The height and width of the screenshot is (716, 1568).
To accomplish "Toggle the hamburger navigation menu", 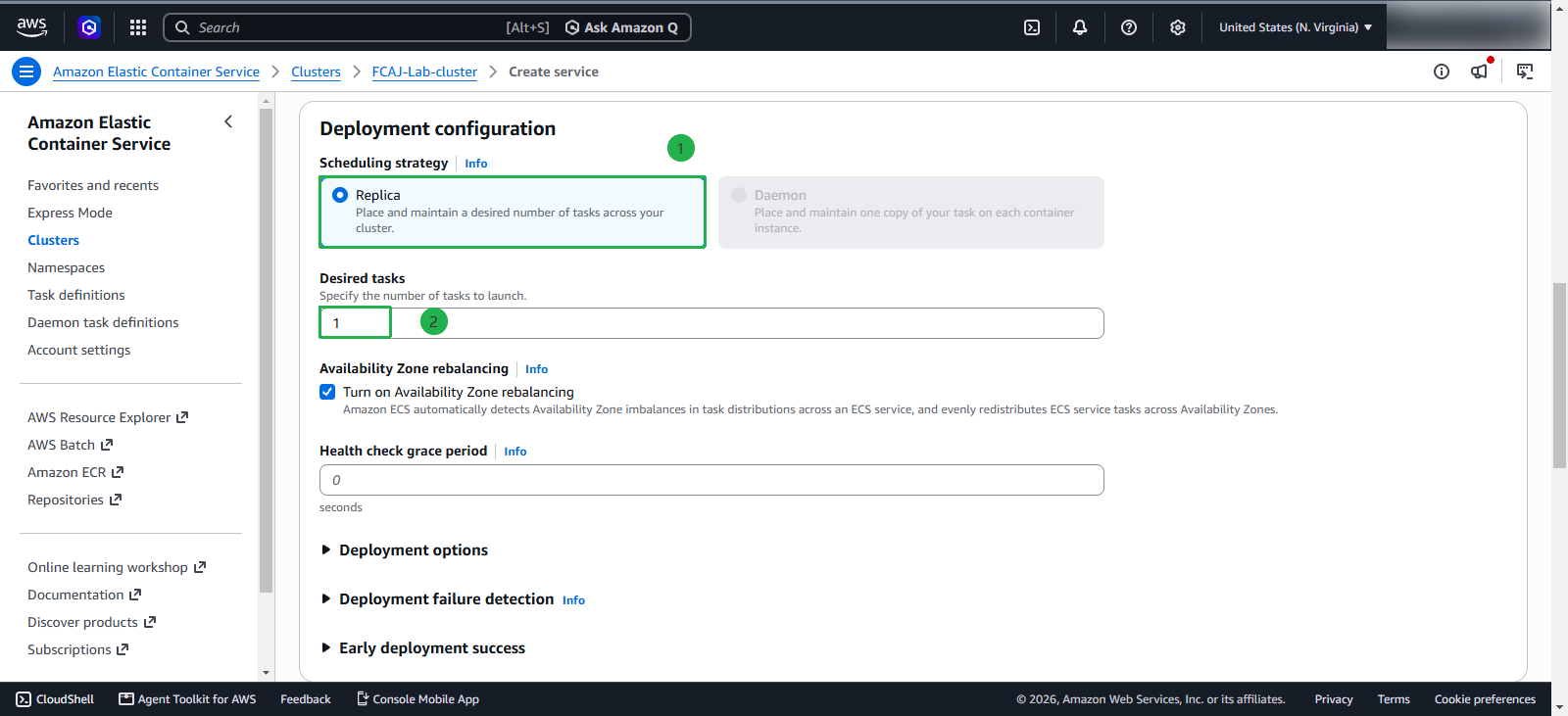I will tap(26, 72).
